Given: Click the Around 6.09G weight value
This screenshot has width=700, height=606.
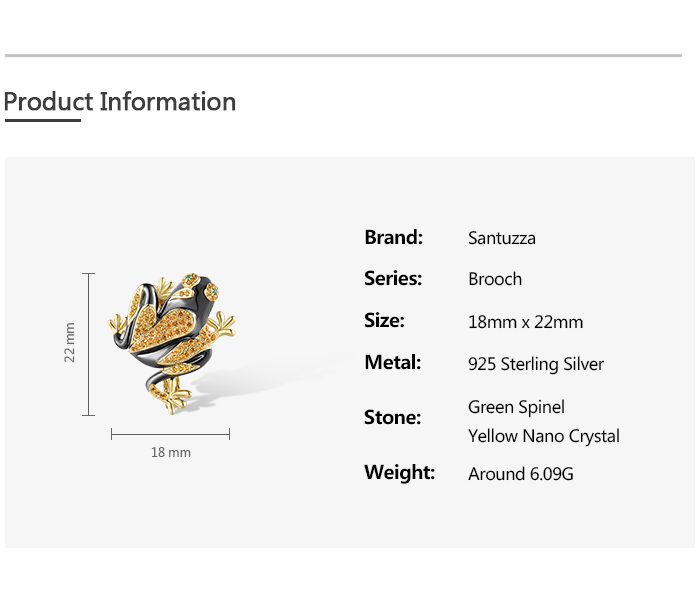Looking at the screenshot, I should coord(521,474).
